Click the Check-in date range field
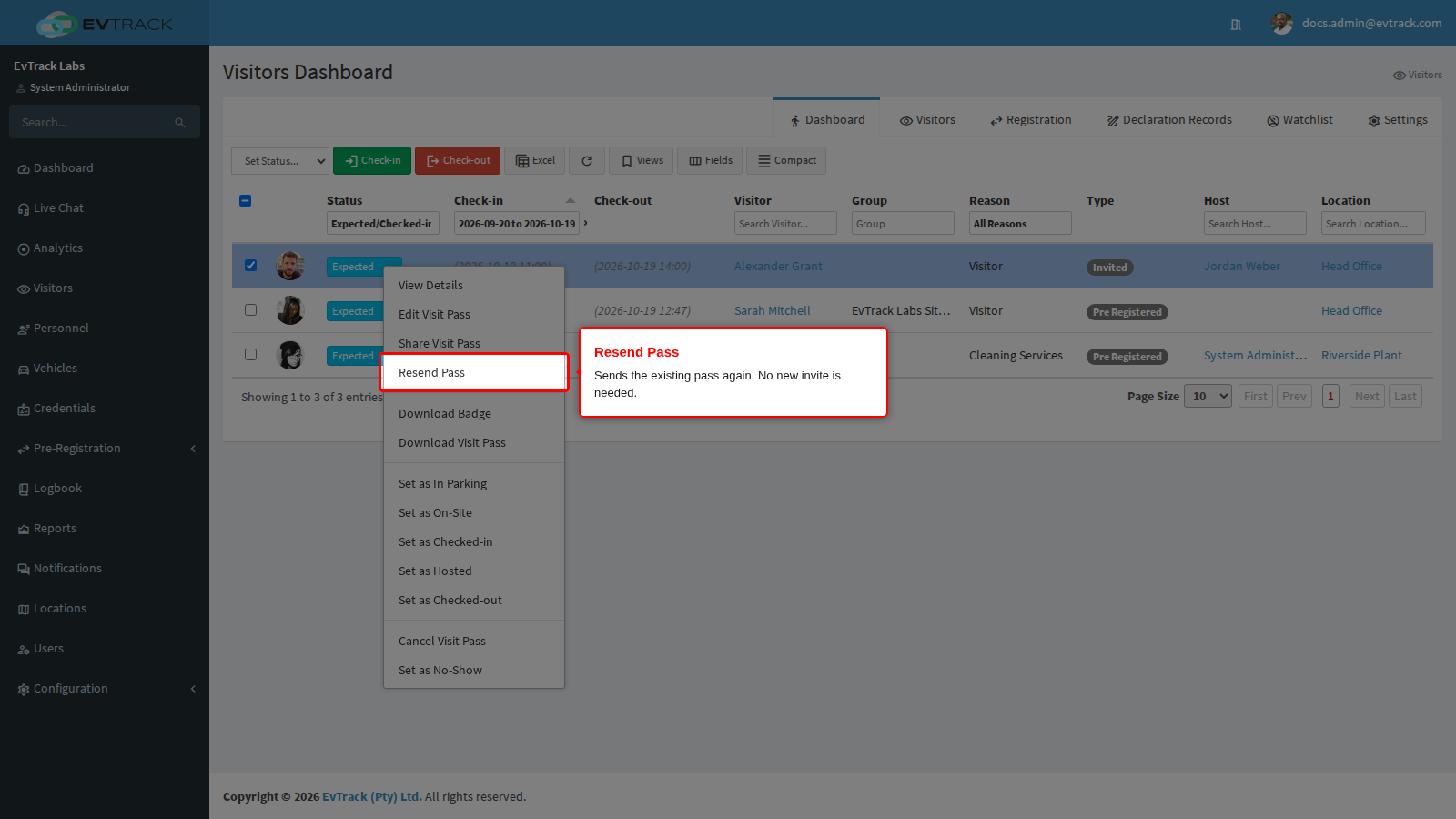The image size is (1456, 819). click(x=517, y=224)
